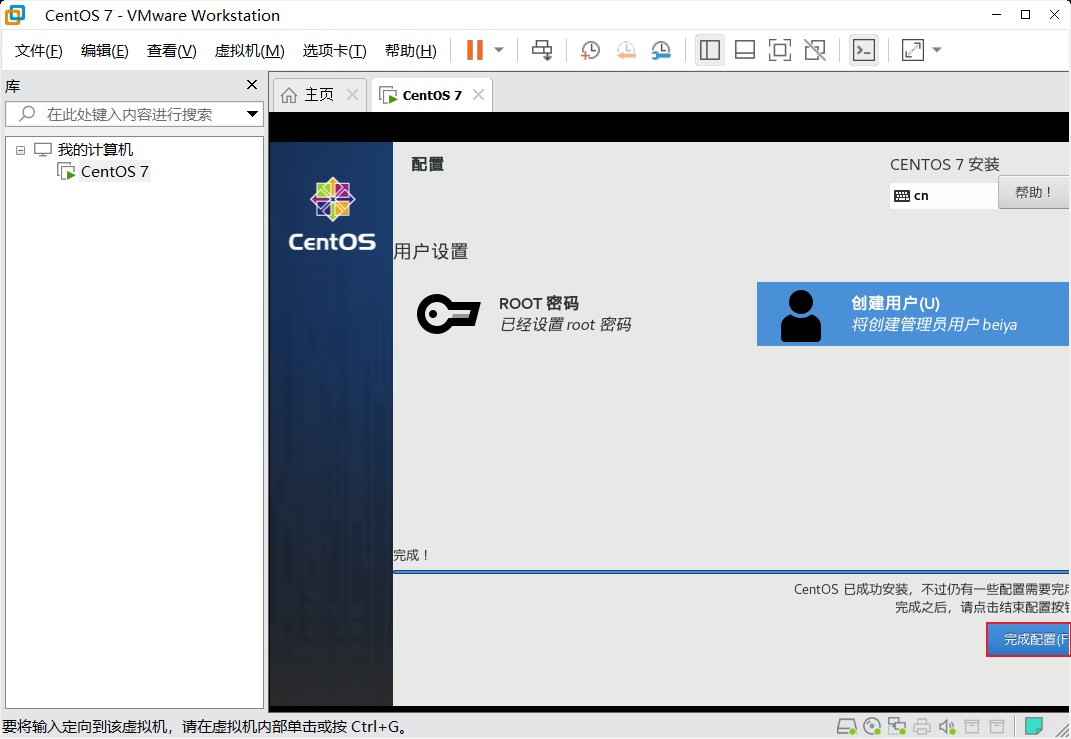Click the Send Ctrl+Alt+Del toolbar icon
1071x739 pixels.
(x=542, y=50)
